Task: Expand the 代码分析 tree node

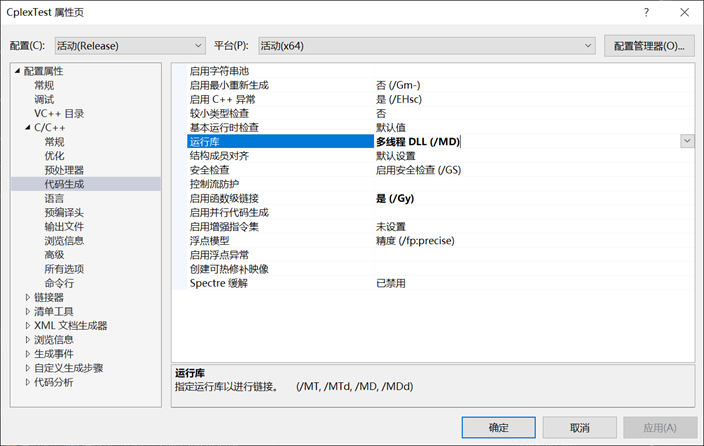Action: point(28,382)
